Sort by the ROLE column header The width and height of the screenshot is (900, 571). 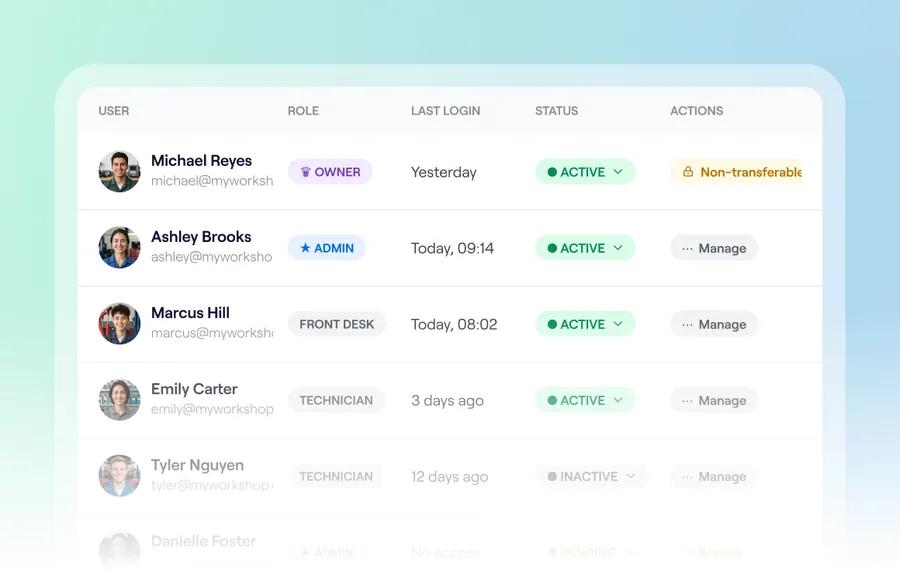(303, 111)
